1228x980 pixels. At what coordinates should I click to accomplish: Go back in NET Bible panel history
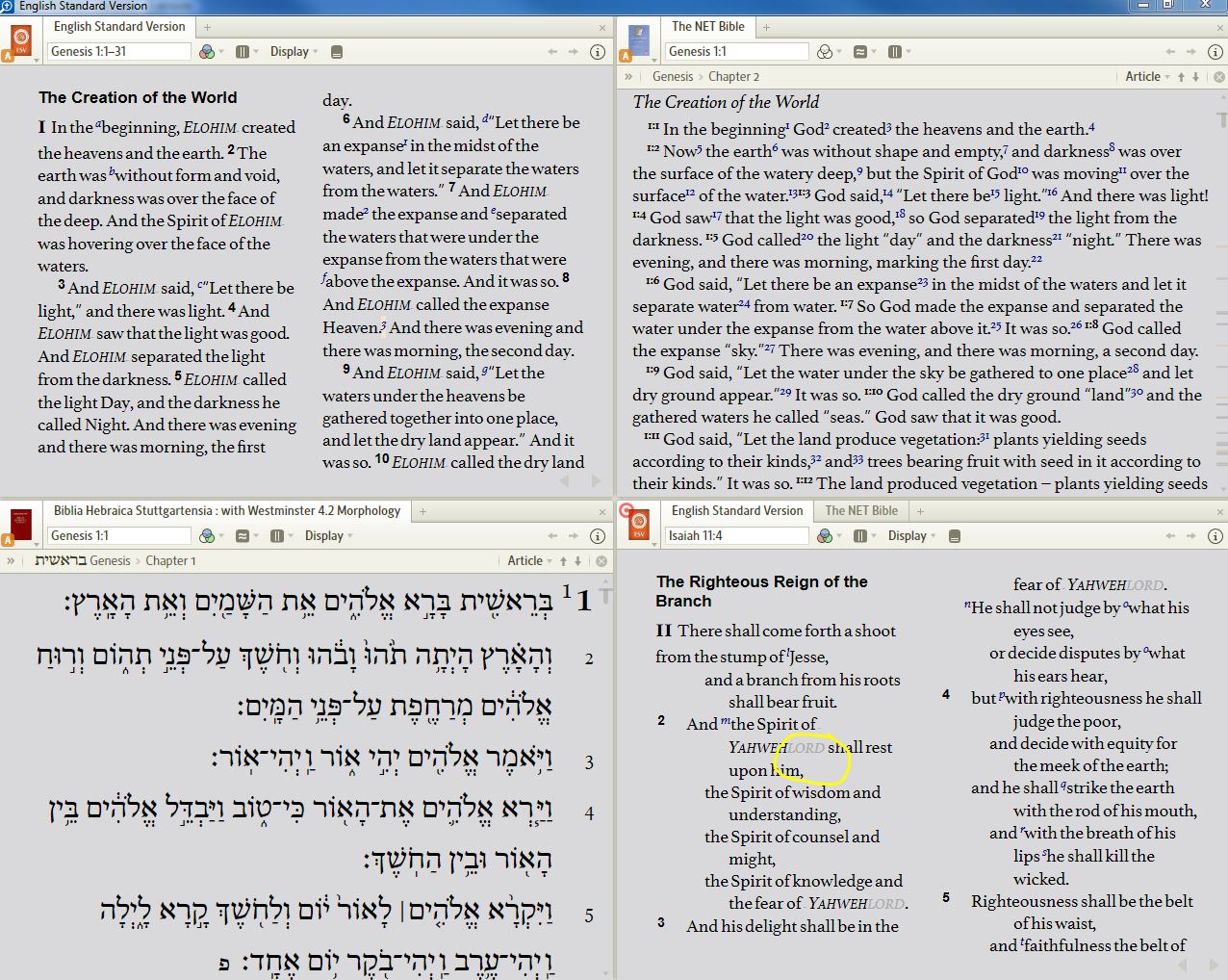(1170, 52)
